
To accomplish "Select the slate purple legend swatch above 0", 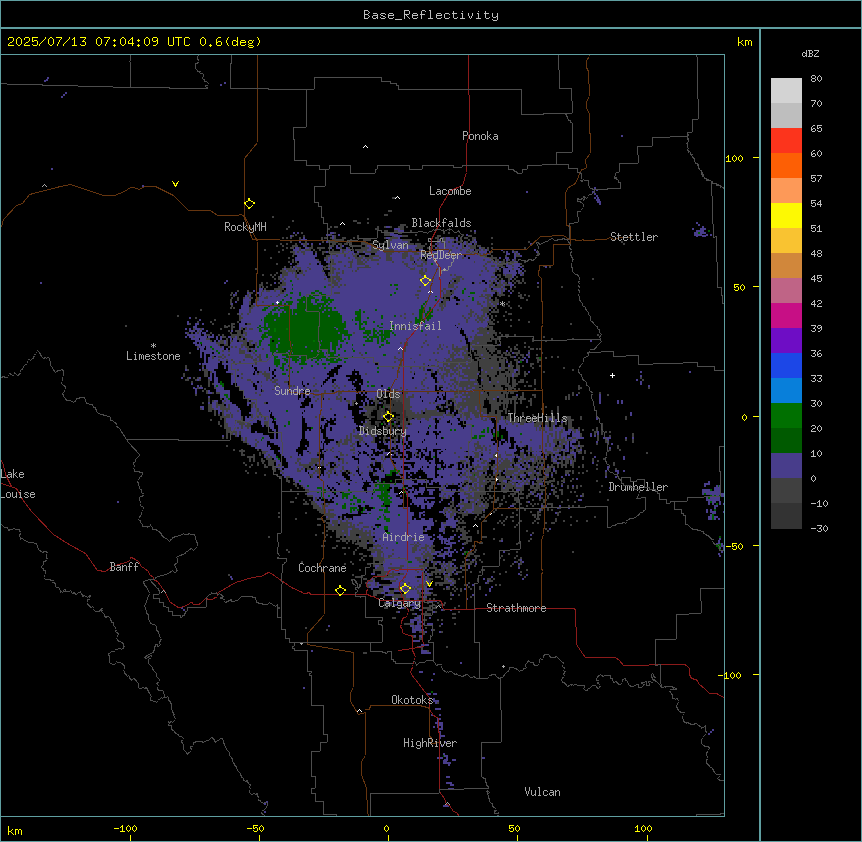I will (x=786, y=466).
